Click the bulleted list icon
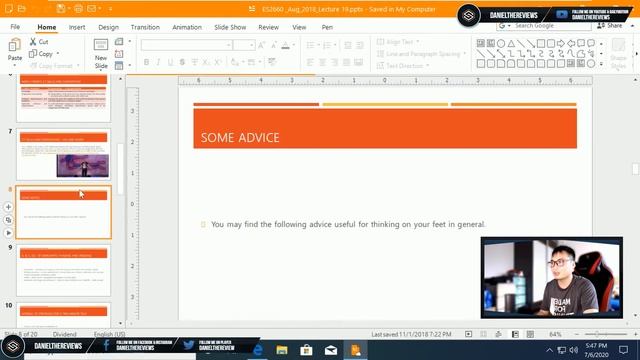Image resolution: width=640 pixels, height=360 pixels. pos(311,45)
